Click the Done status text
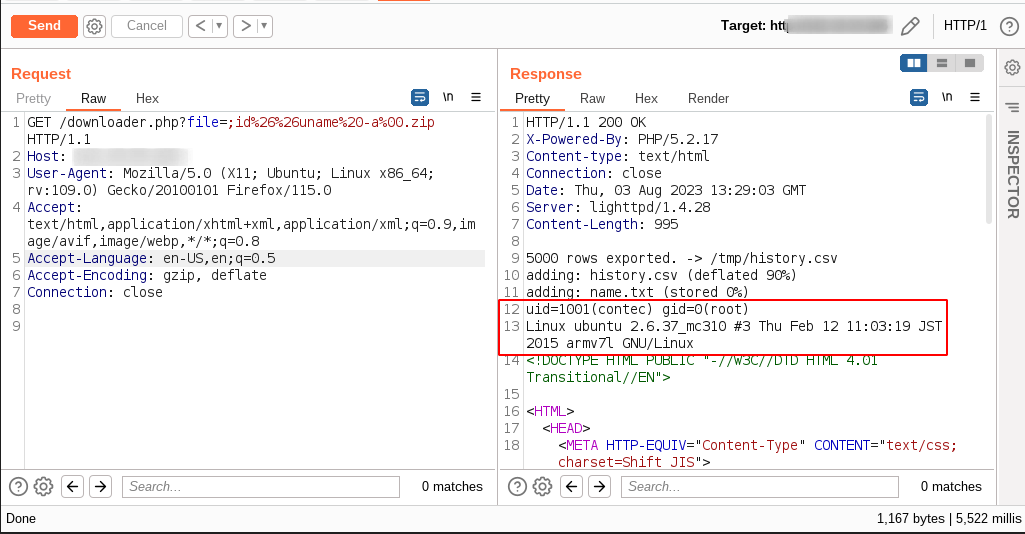Viewport: 1025px width, 534px height. [21, 518]
